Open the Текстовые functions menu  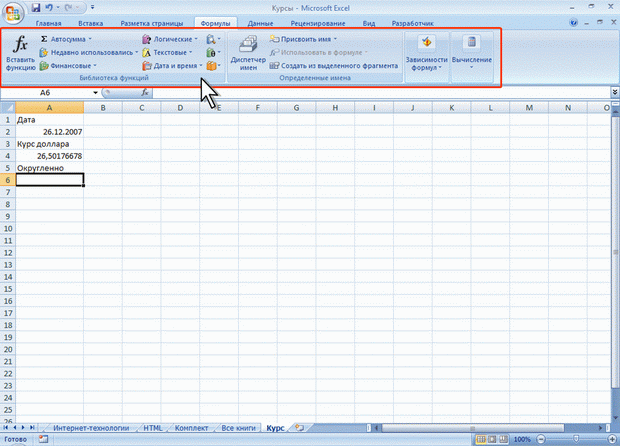click(x=167, y=52)
